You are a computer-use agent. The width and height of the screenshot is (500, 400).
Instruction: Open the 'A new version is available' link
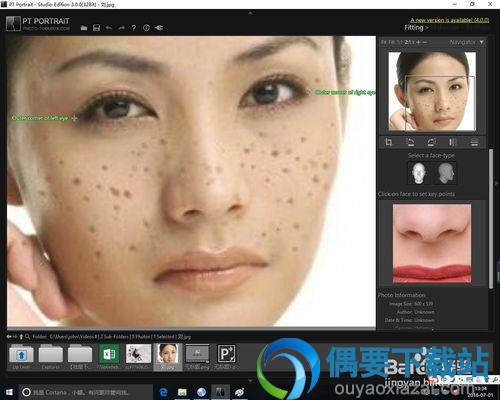click(450, 20)
